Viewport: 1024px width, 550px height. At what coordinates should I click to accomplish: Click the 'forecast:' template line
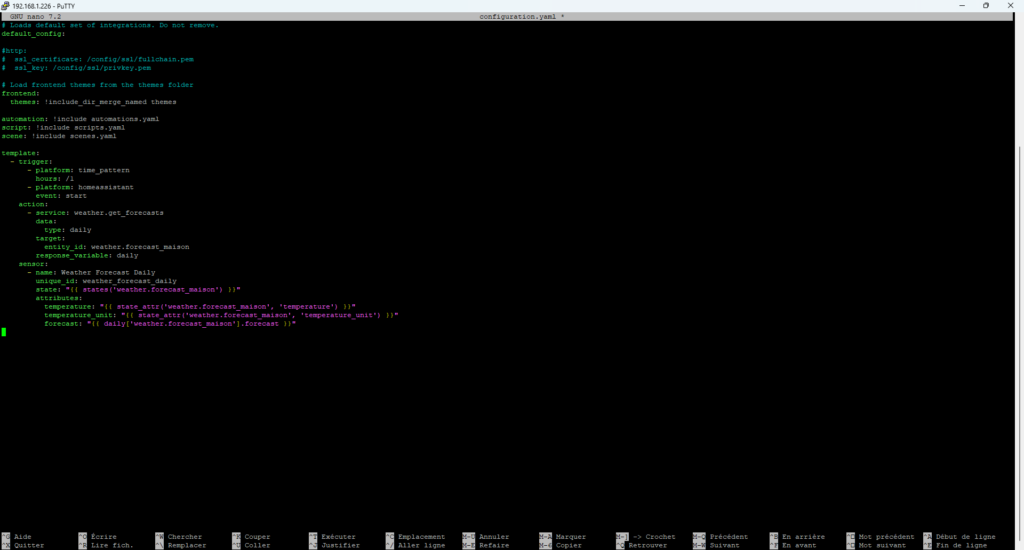(170, 323)
